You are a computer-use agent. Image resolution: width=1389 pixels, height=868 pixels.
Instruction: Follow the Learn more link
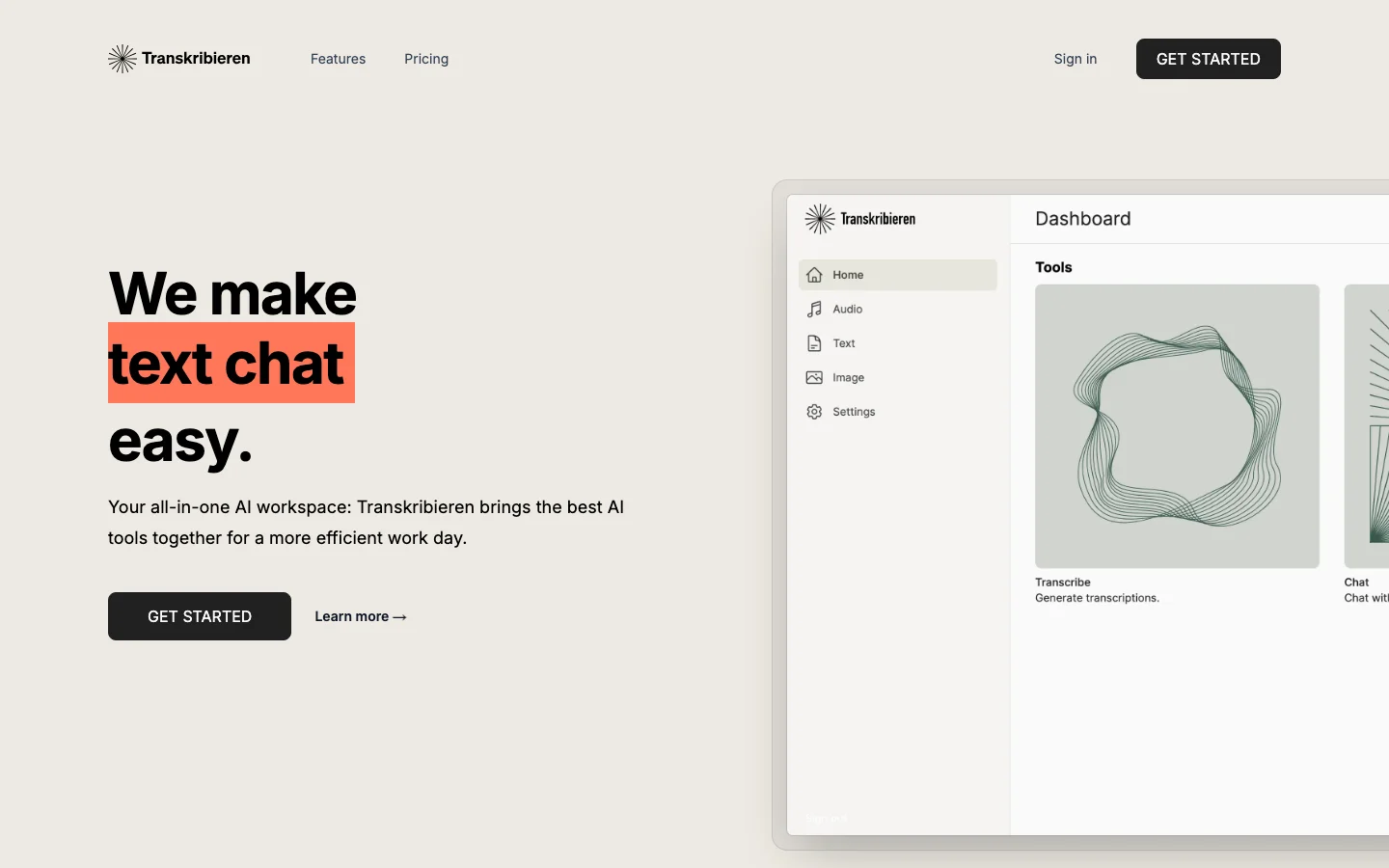click(x=361, y=616)
